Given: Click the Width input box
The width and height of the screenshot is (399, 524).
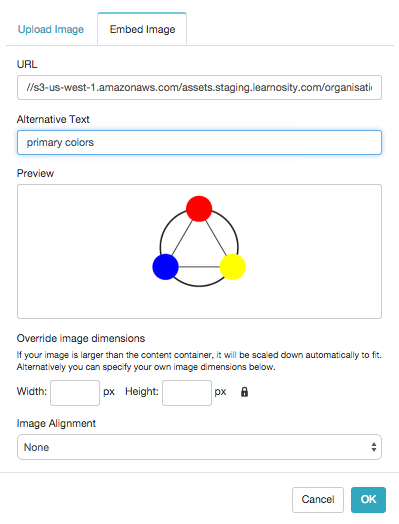Looking at the screenshot, I should pos(75,393).
